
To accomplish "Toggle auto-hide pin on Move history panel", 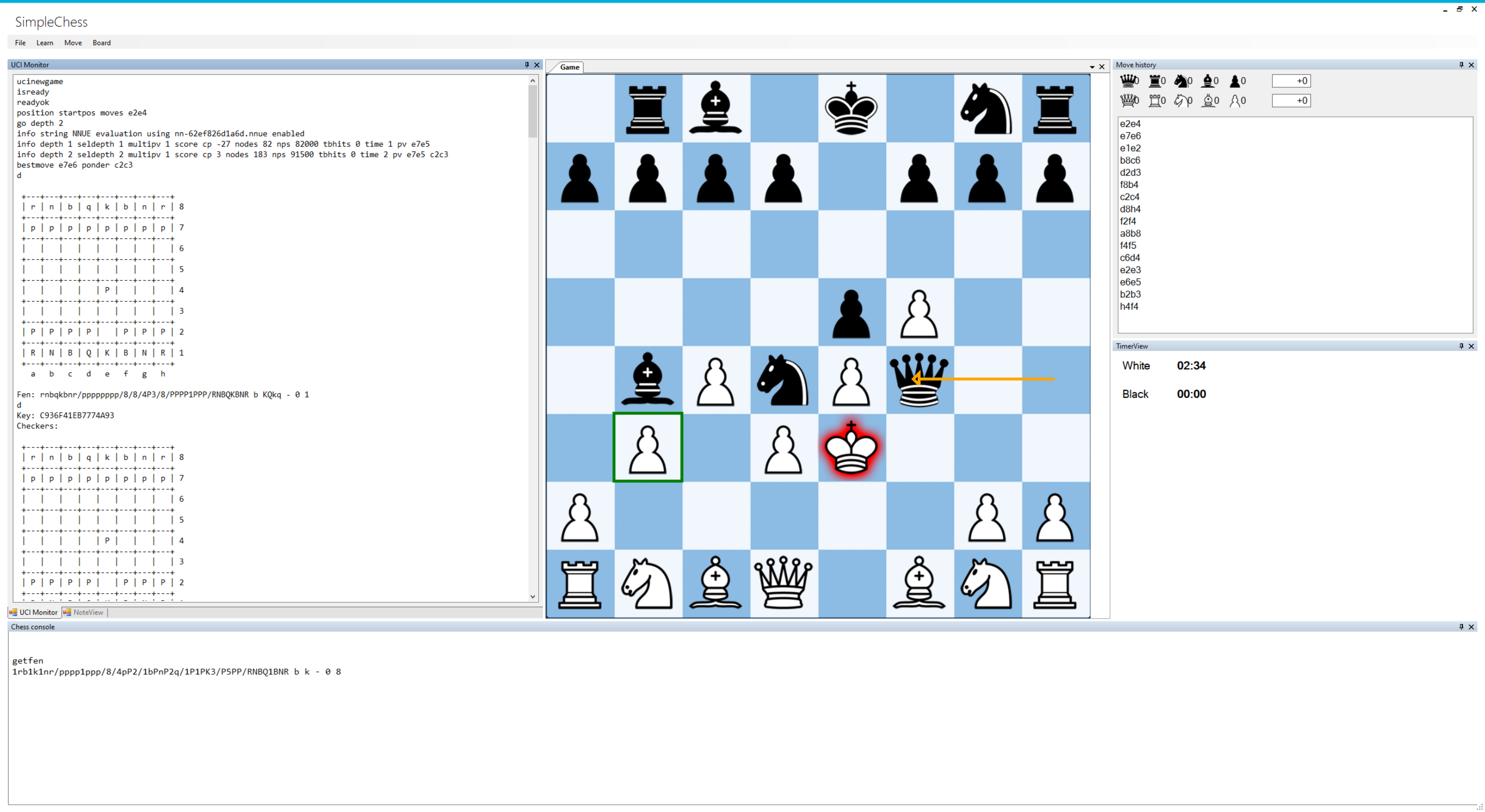I will [1461, 65].
